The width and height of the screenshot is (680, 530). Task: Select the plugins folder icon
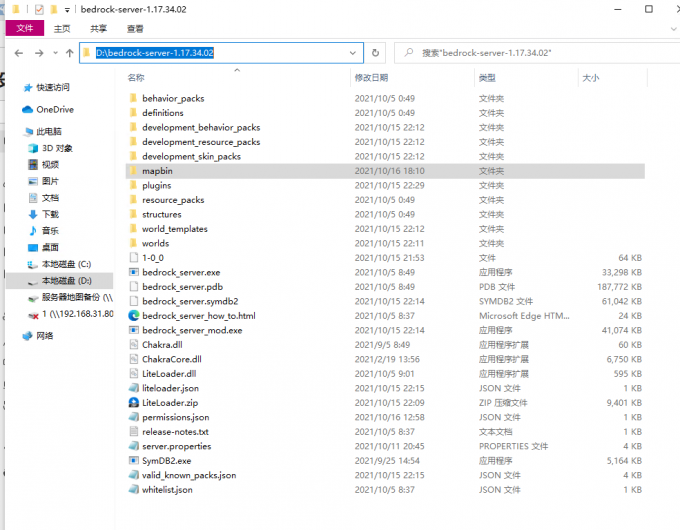[x=134, y=185]
